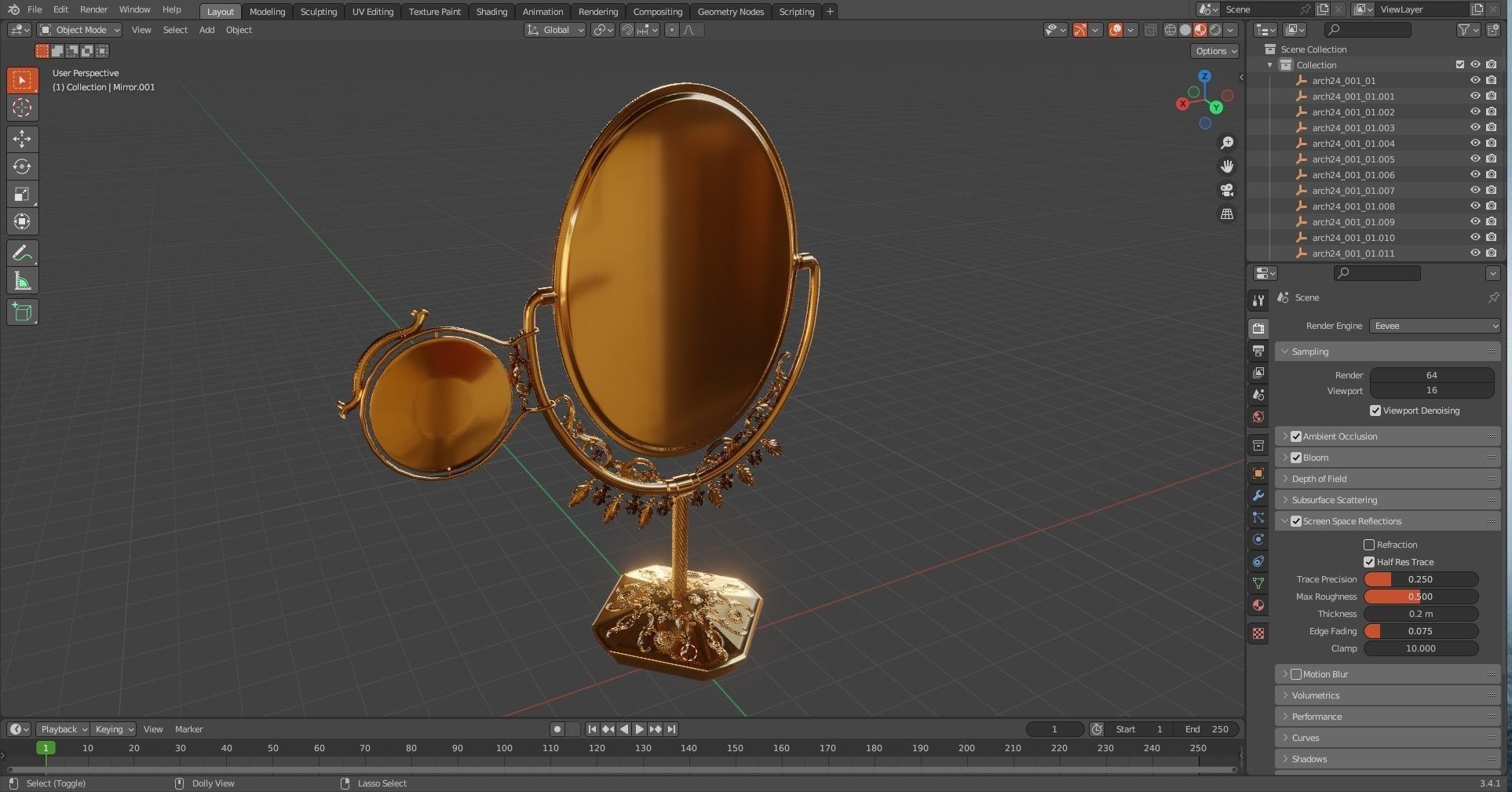This screenshot has height=792, width=1512.
Task: Enable the Motion Blur checkbox
Action: click(1296, 674)
